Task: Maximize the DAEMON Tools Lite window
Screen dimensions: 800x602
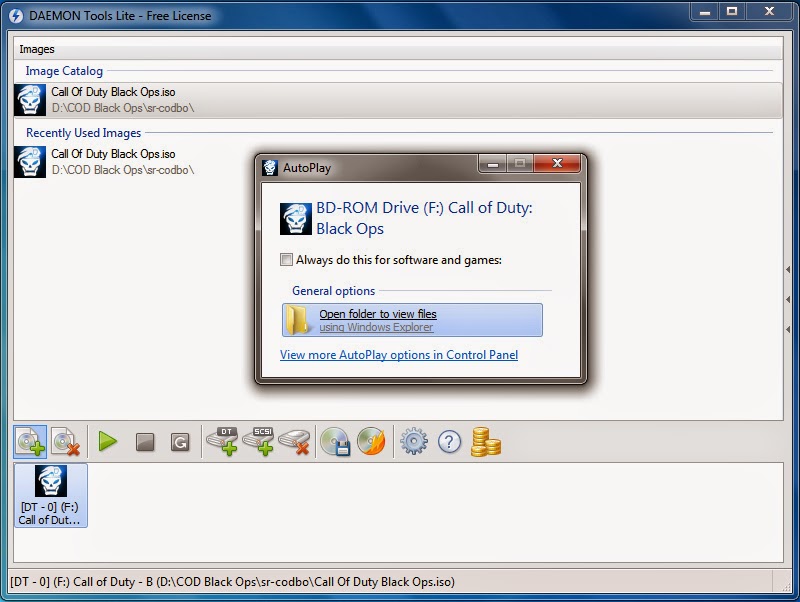Action: (x=732, y=11)
